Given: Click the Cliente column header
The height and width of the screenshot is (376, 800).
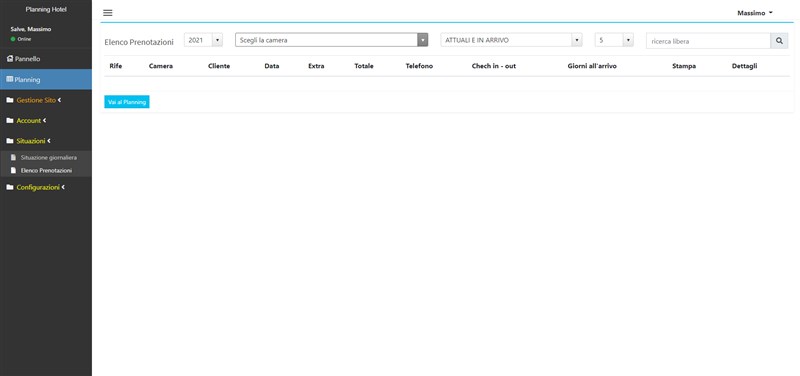Looking at the screenshot, I should (x=219, y=66).
